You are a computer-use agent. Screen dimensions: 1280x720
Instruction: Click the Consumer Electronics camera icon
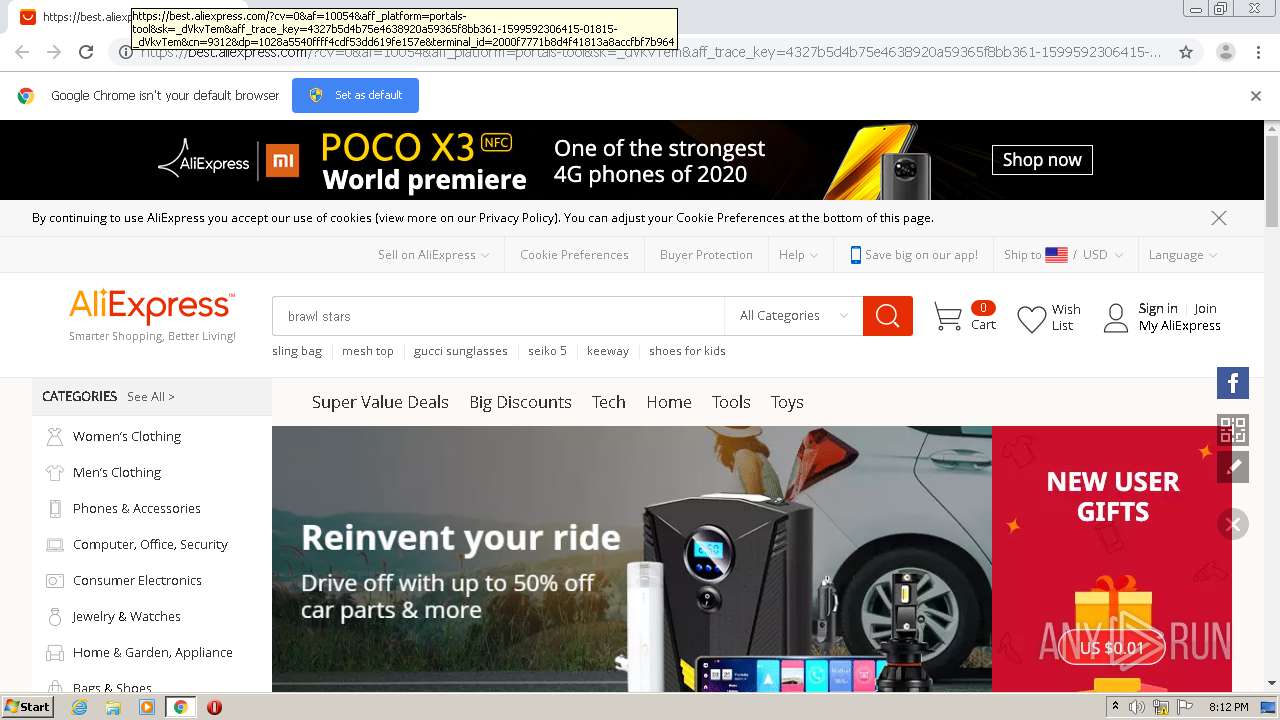pyautogui.click(x=55, y=580)
